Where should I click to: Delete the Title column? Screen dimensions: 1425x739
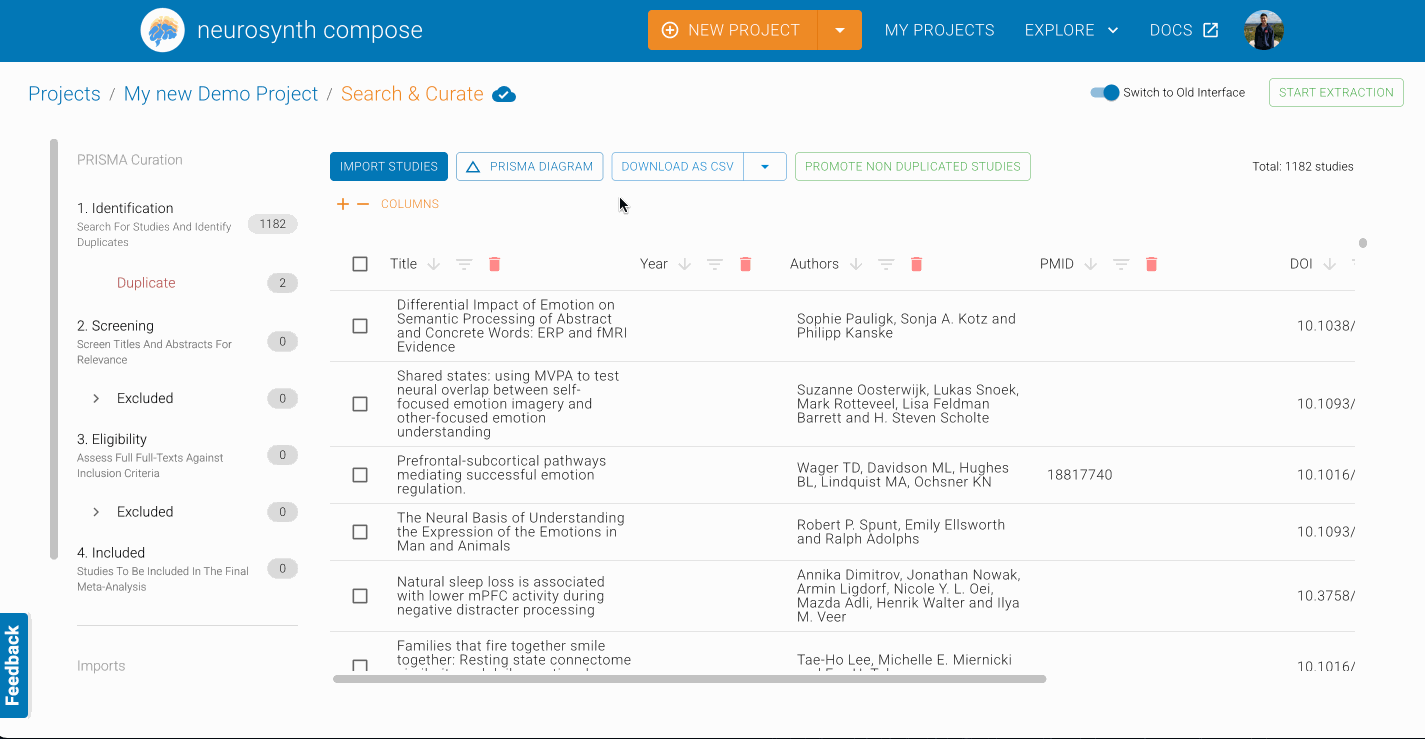pos(494,264)
